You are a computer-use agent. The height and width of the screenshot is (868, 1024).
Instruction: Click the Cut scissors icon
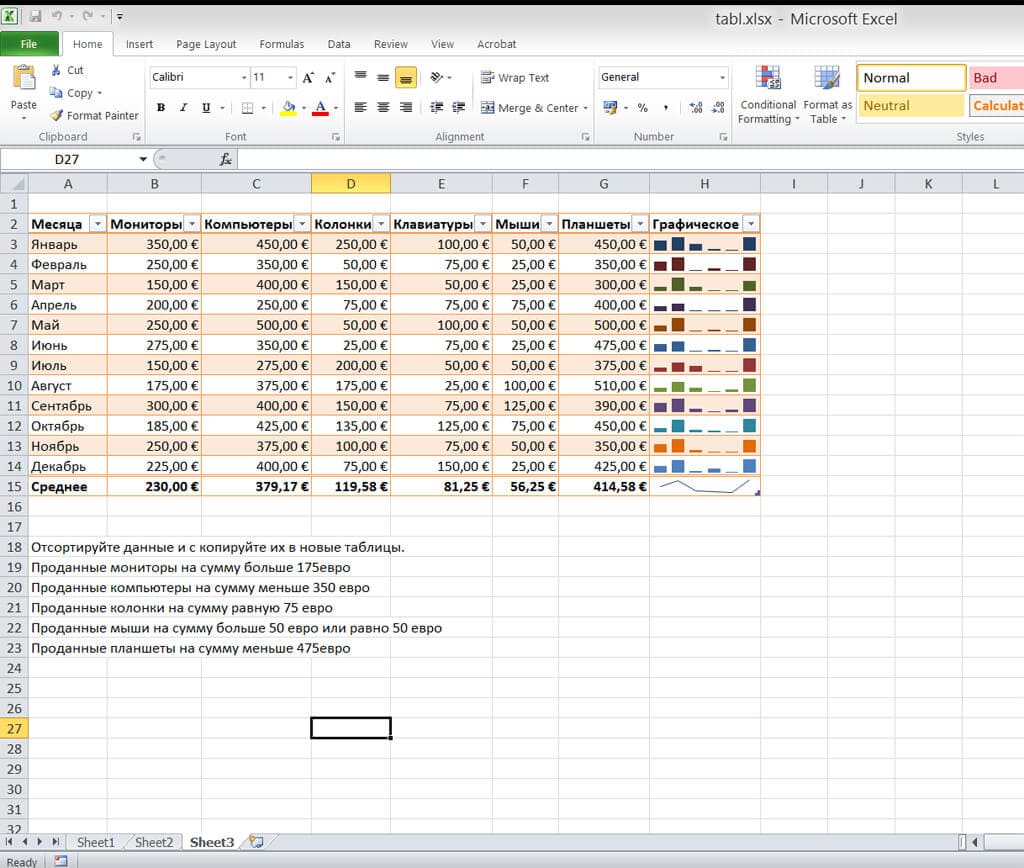point(56,70)
